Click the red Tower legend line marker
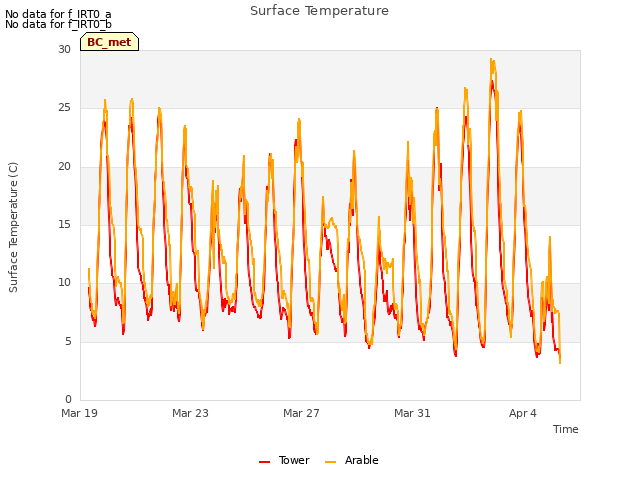 pyautogui.click(x=264, y=462)
